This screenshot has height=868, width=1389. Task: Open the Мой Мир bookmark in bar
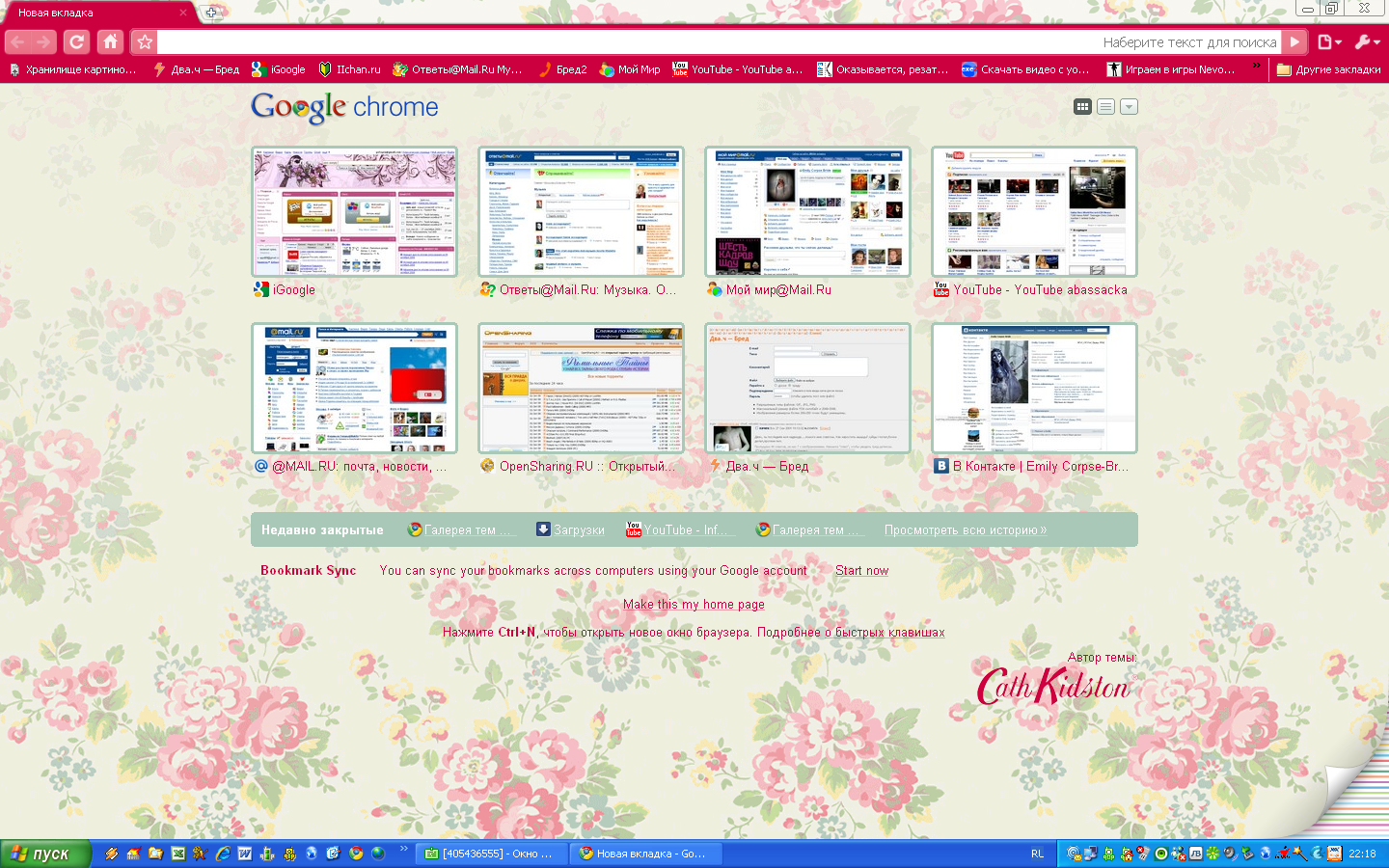[629, 69]
